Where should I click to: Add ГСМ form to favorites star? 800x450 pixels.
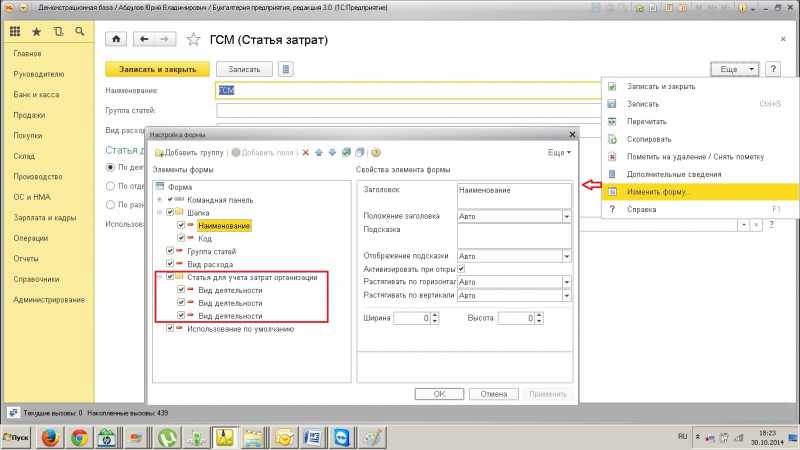(x=193, y=39)
